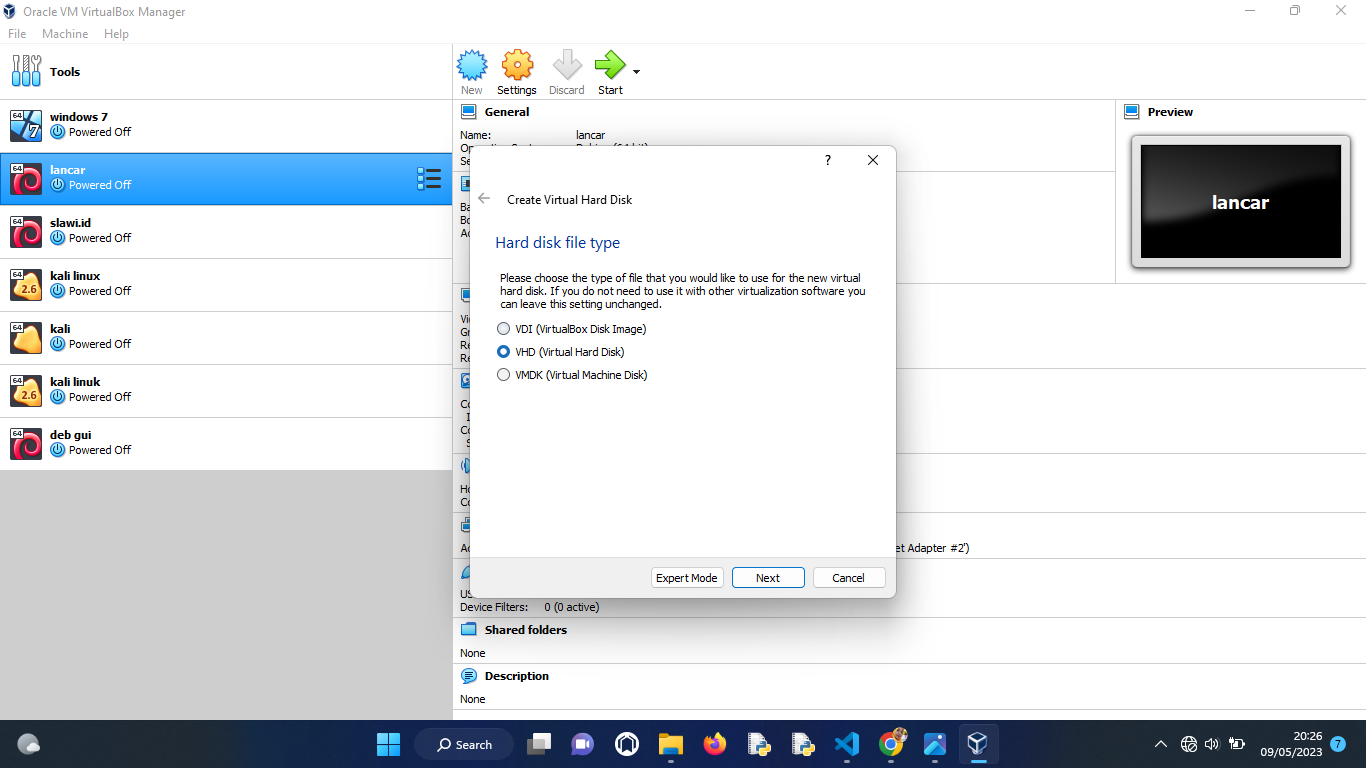This screenshot has height=768, width=1366.
Task: Open Task View from taskbar
Action: (539, 744)
